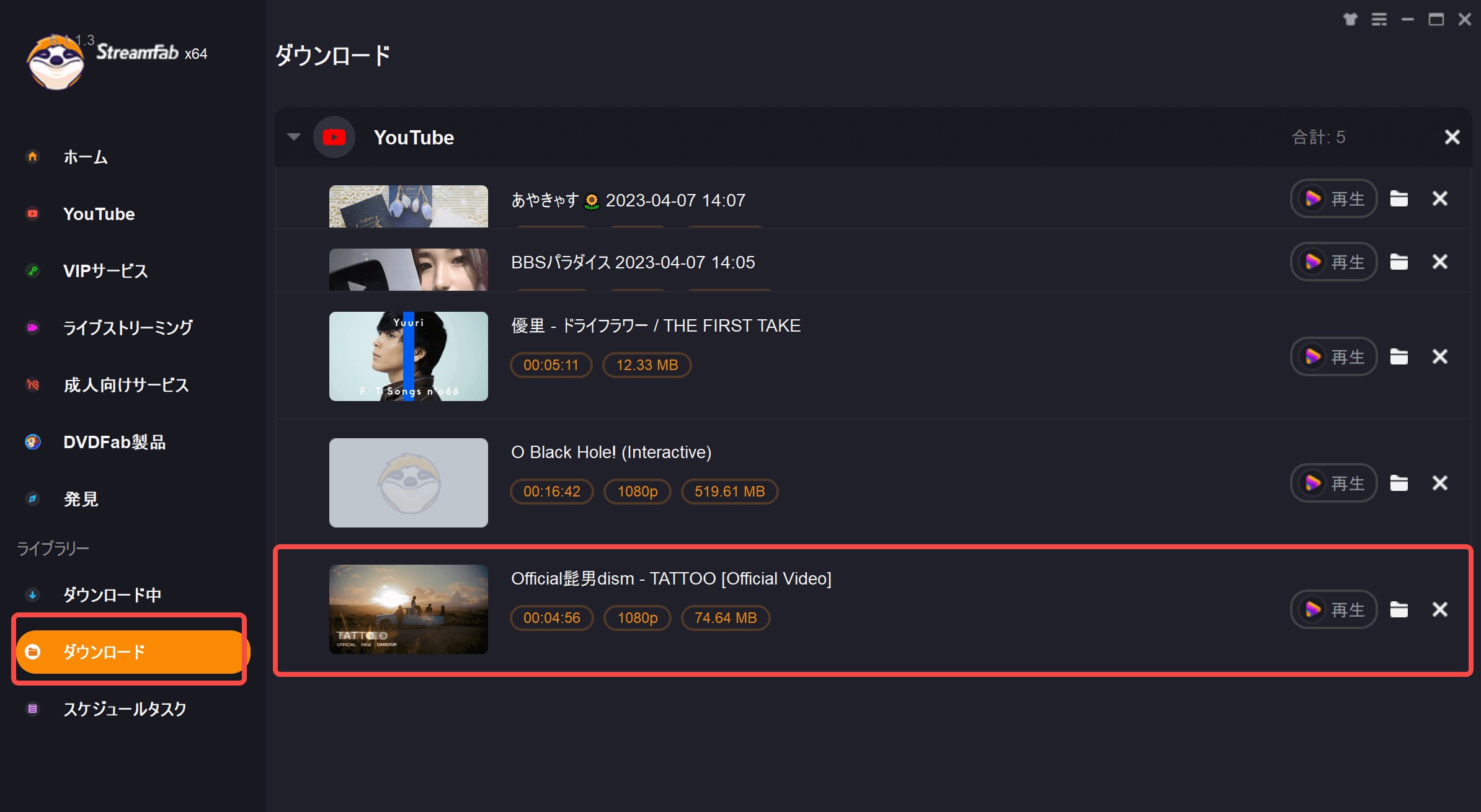Go to ホーム in the sidebar

[x=86, y=157]
